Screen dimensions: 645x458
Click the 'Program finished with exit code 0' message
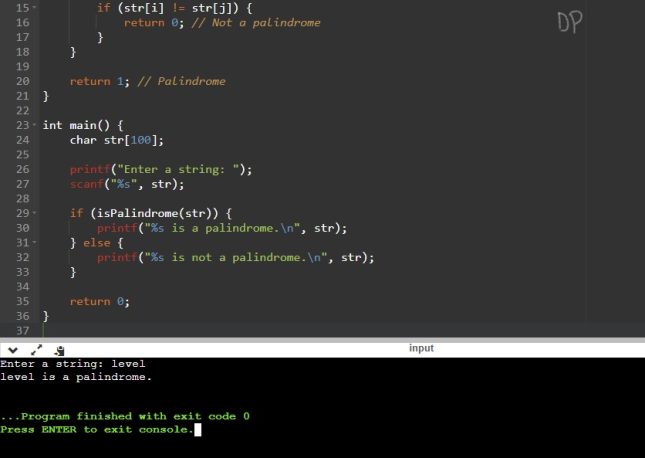click(125, 416)
